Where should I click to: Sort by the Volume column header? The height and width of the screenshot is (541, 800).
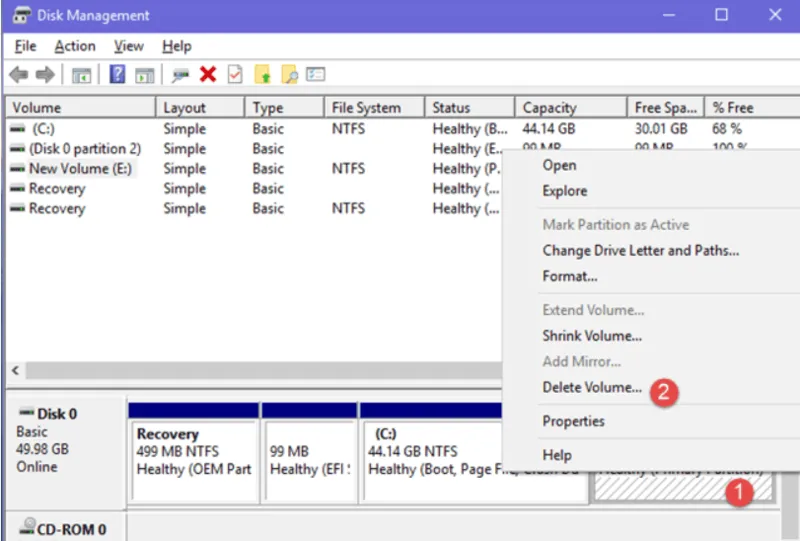pyautogui.click(x=81, y=108)
